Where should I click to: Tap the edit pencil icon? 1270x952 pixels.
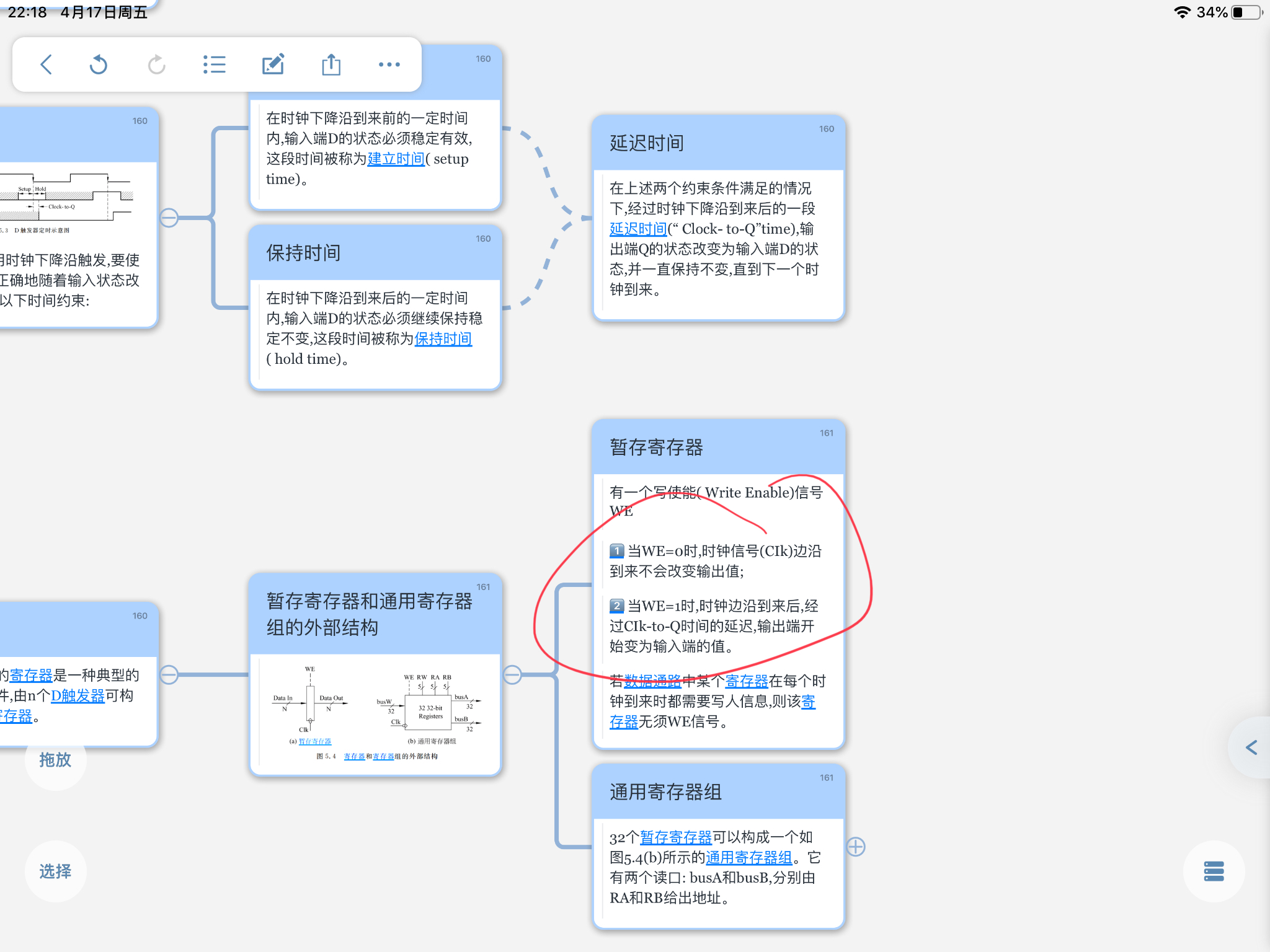pyautogui.click(x=273, y=64)
